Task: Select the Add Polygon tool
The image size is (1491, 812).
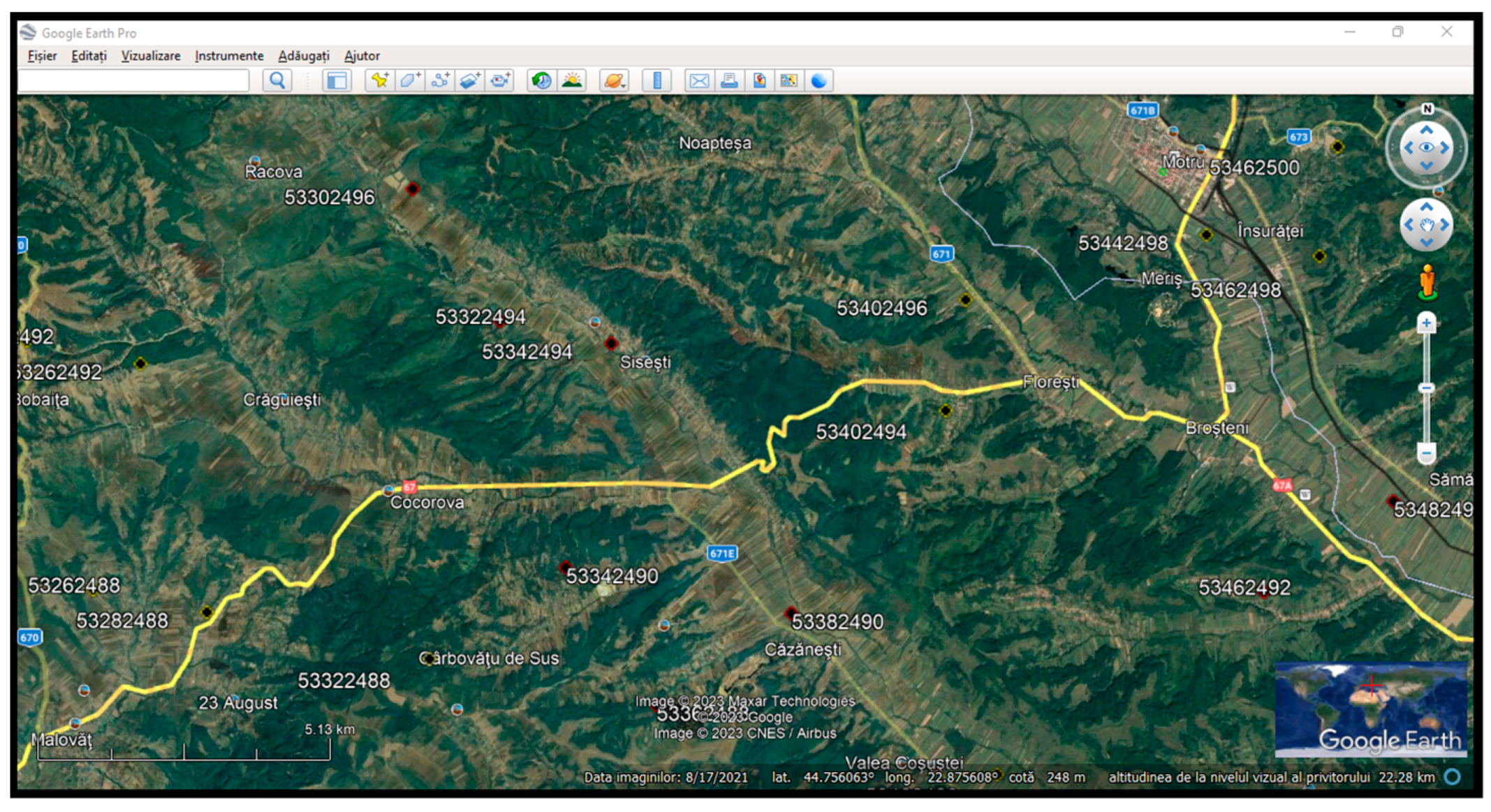Action: coord(409,81)
